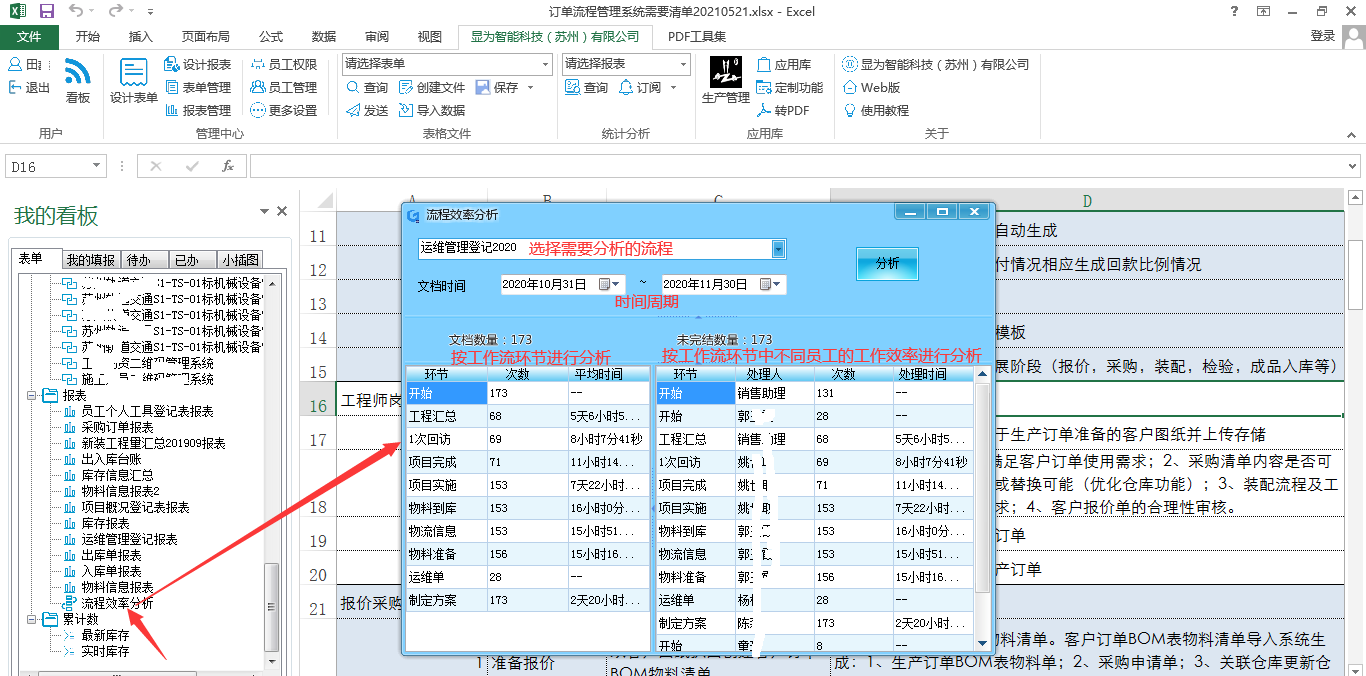Click the redo arrow in title bar
This screenshot has height=676, width=1366.
tap(115, 11)
